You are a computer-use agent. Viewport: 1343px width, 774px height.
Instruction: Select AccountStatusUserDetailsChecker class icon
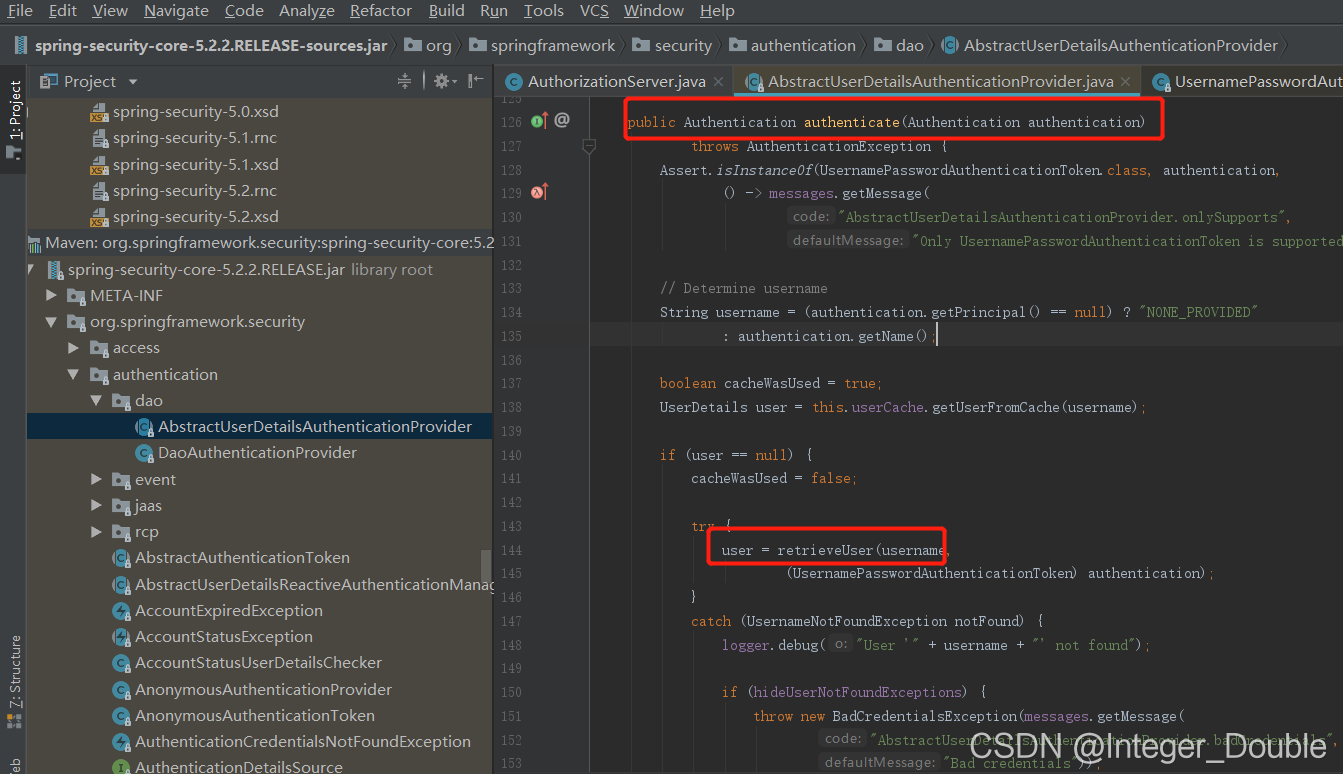click(x=121, y=663)
